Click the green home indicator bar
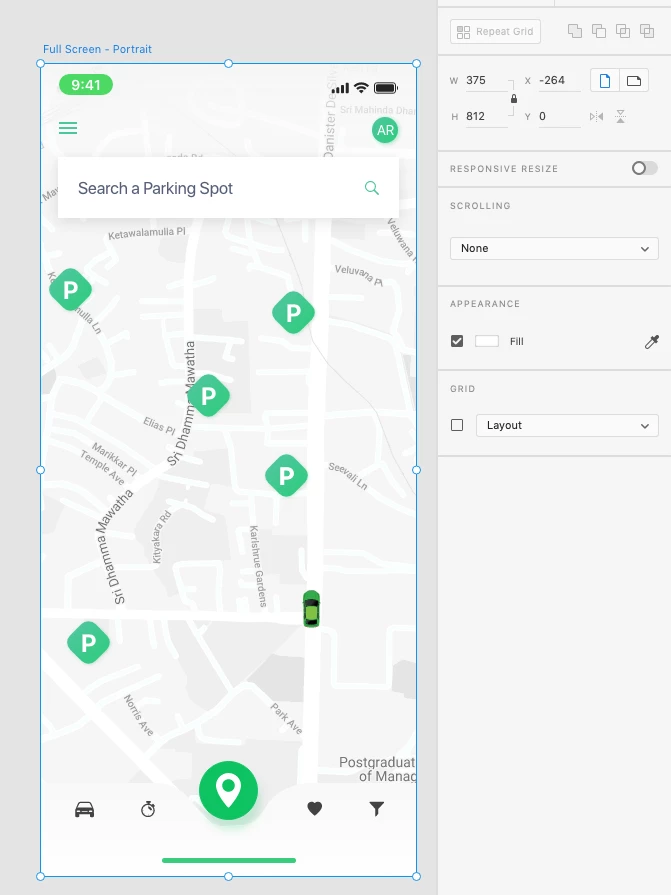 229,860
